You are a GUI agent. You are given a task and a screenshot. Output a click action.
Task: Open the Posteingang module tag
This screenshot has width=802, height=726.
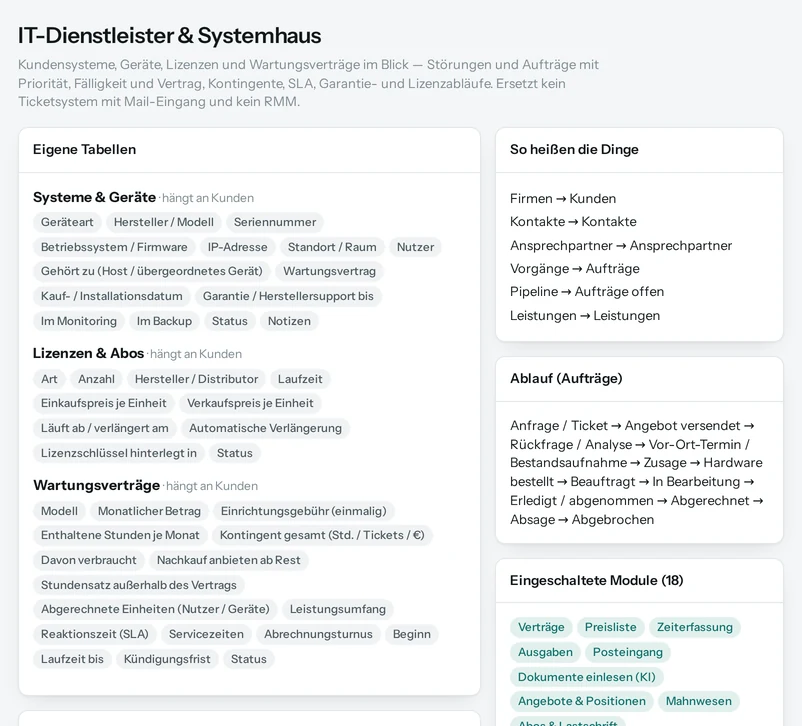click(x=628, y=652)
